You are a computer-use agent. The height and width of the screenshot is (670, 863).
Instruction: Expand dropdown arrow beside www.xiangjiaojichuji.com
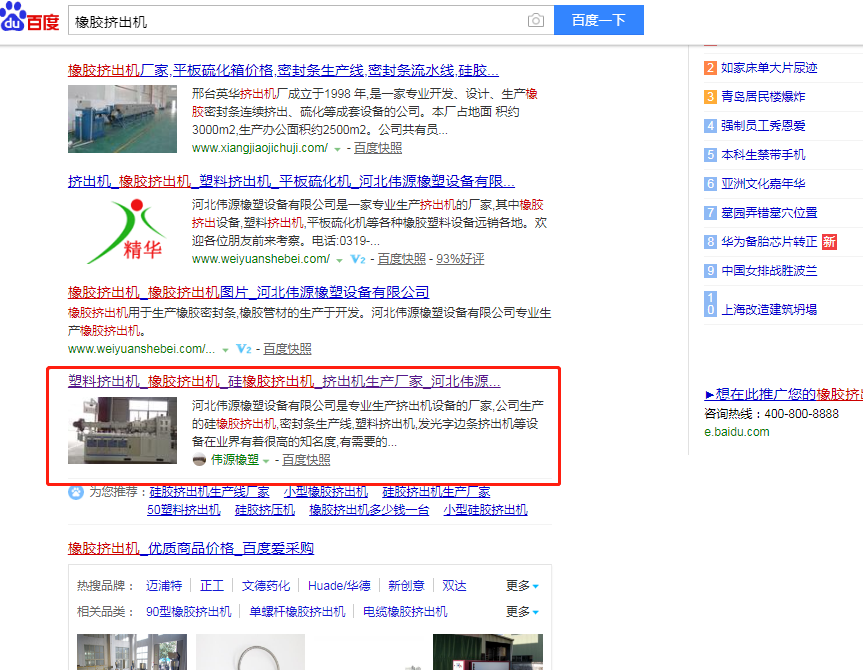pyautogui.click(x=337, y=149)
